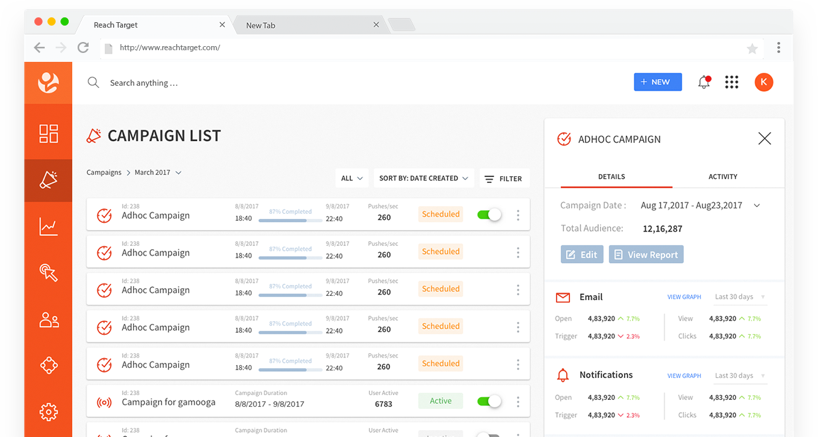Reload the page with the refresh icon

coord(83,47)
